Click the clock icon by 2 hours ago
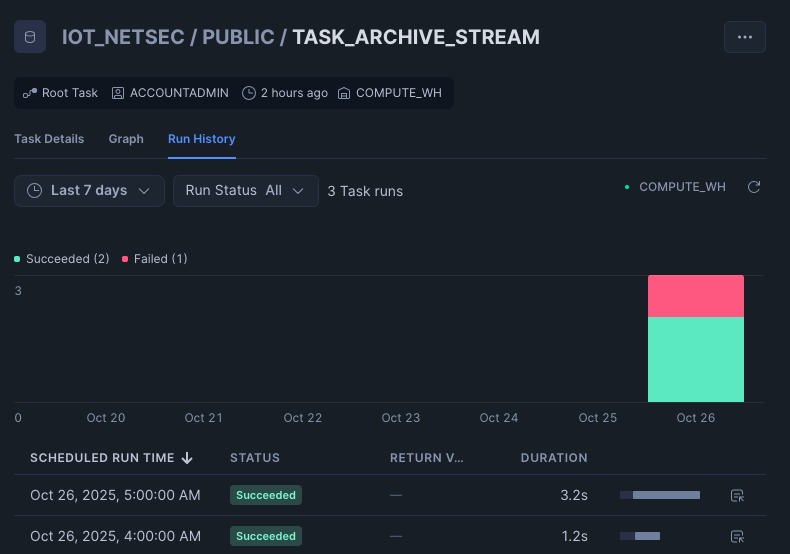This screenshot has width=790, height=554. pos(249,93)
